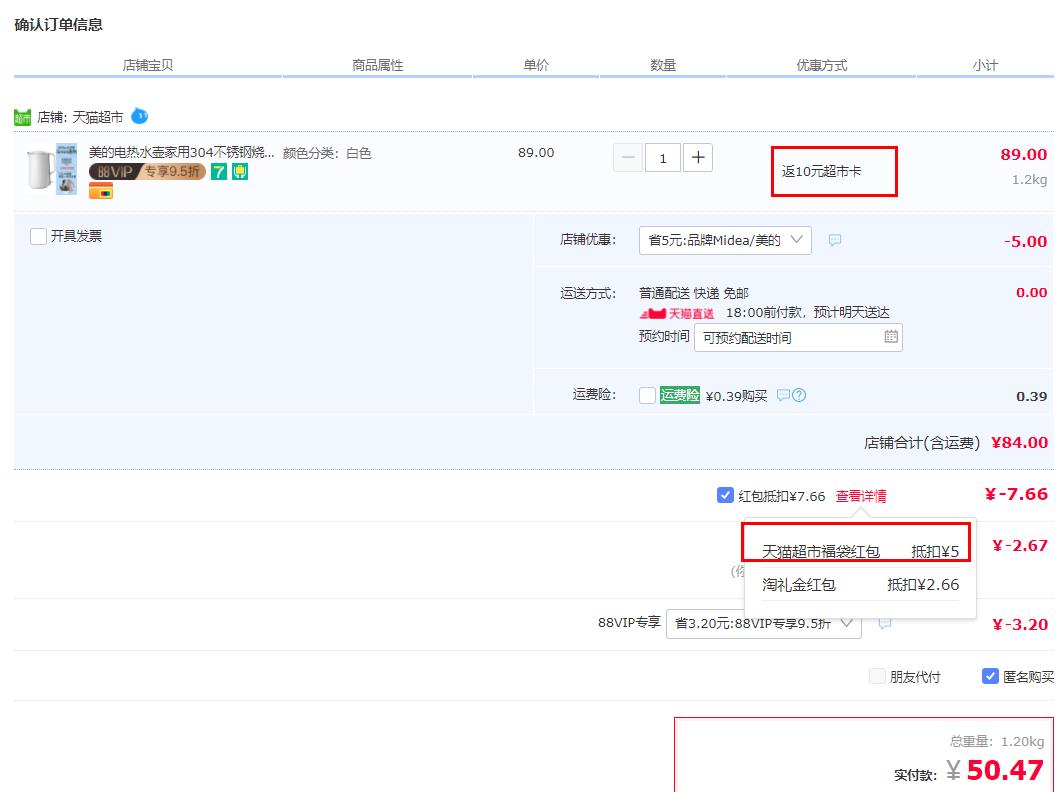Screen dimensions: 1059x792
Task: Toggle the 匿名购买 anonymous purchase checkbox
Action: click(990, 676)
